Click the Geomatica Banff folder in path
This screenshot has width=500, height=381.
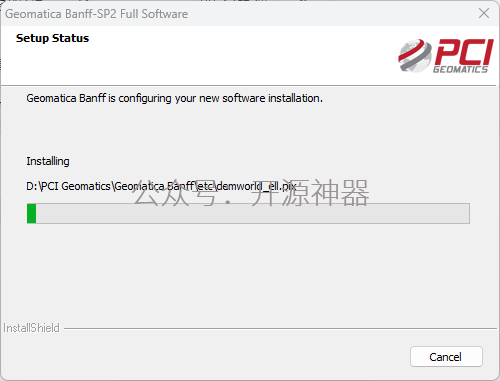[154, 186]
